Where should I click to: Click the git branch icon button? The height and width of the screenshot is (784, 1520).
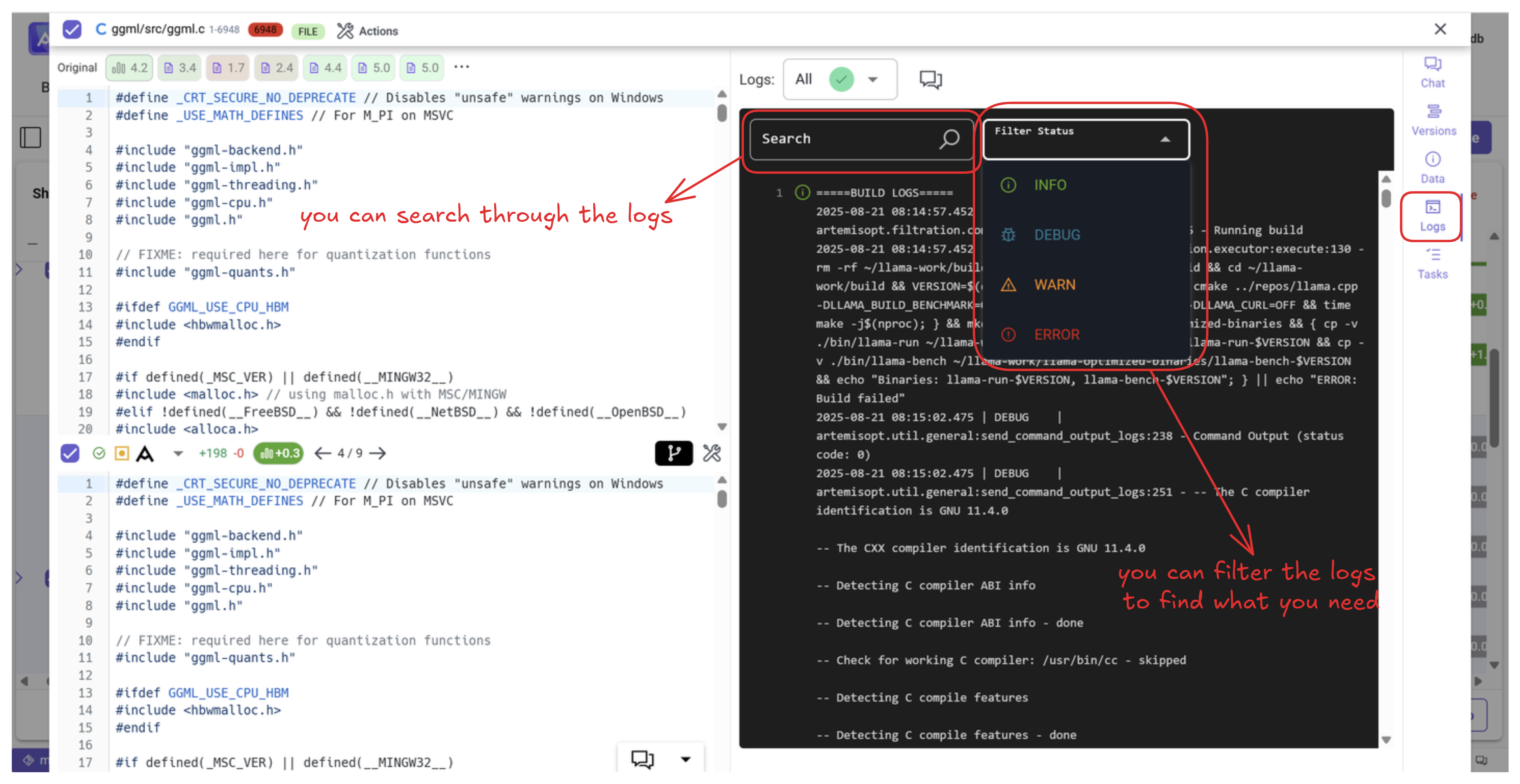pyautogui.click(x=673, y=453)
